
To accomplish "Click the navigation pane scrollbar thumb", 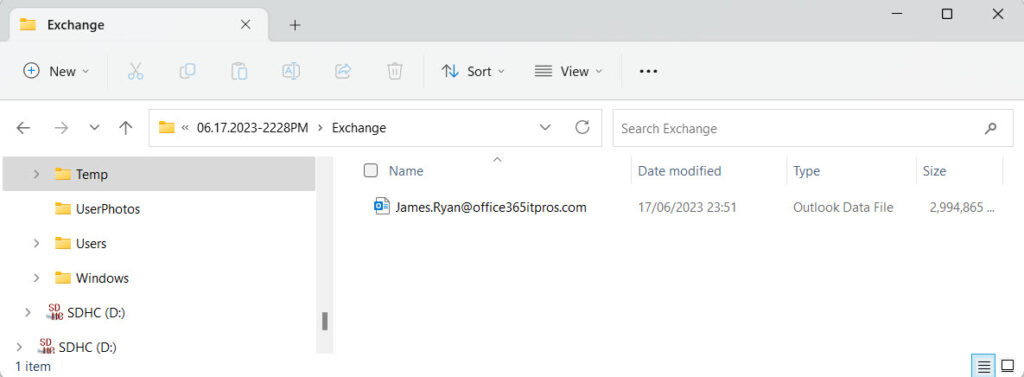I will [325, 321].
